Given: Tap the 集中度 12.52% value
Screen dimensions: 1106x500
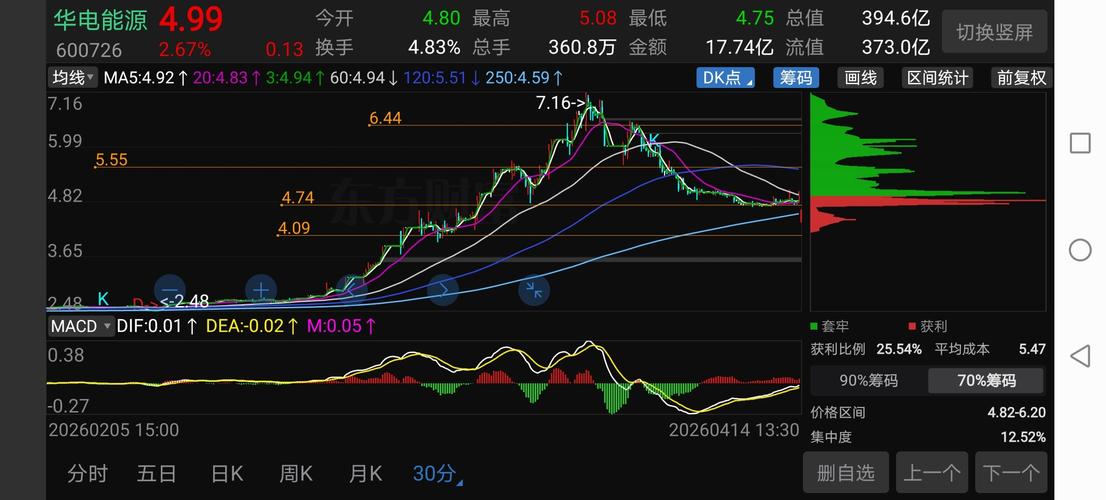Looking at the screenshot, I should point(1023,437).
